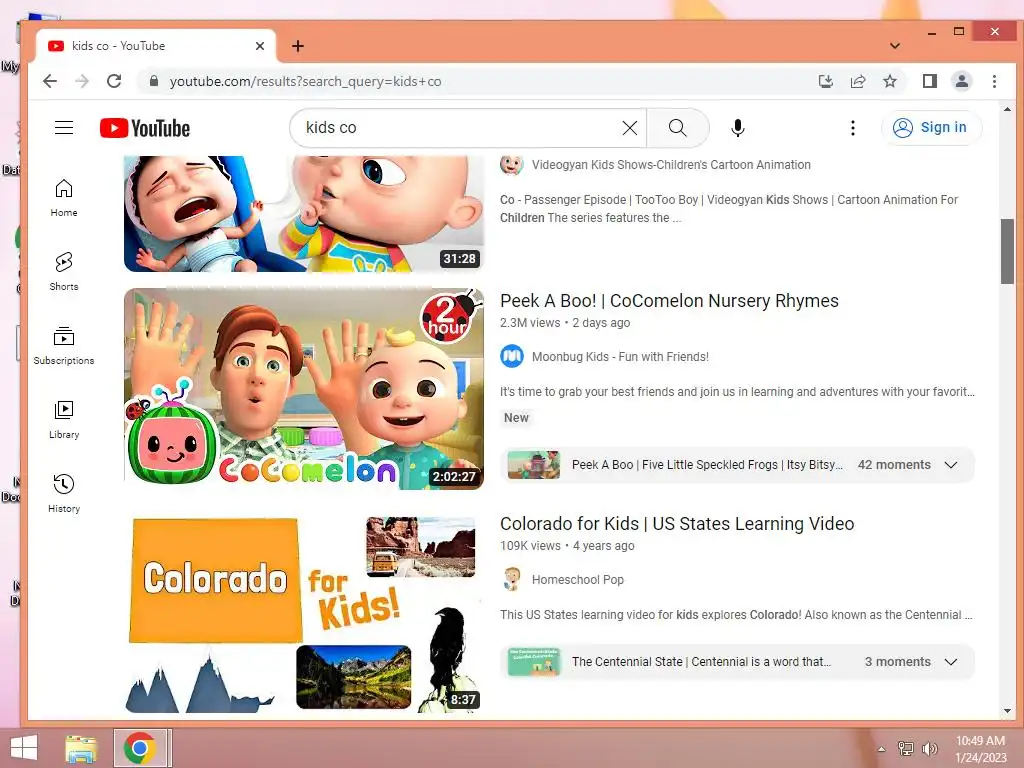Click the 'kids co' search input field
This screenshot has height=768, width=1024.
click(457, 128)
